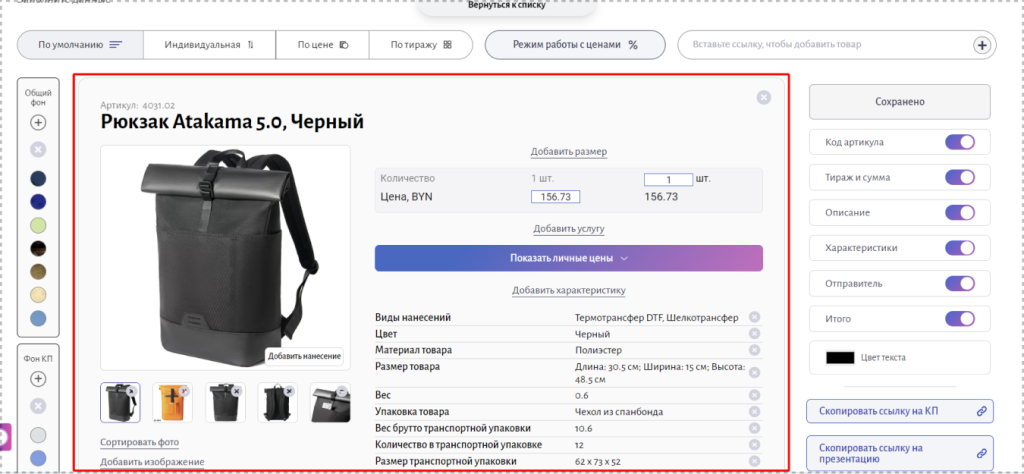Open Режим работы с ценами

click(575, 45)
